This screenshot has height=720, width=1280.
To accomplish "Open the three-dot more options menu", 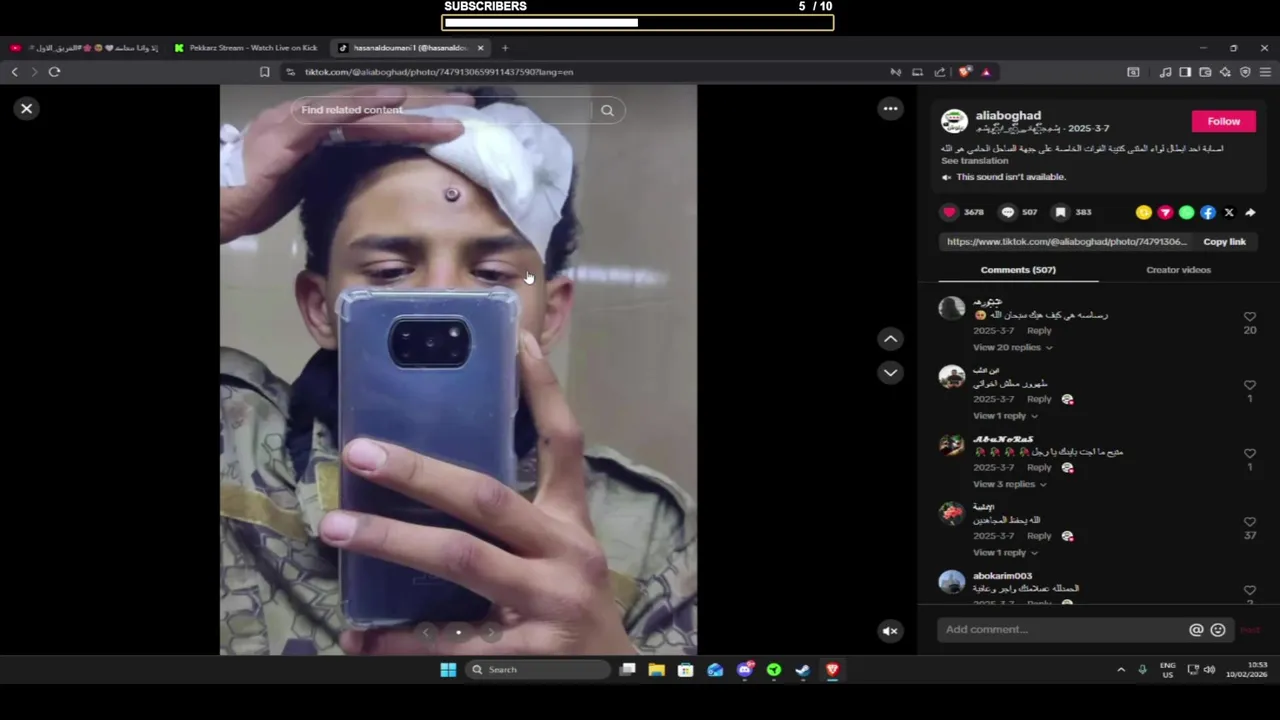I will coord(890,108).
